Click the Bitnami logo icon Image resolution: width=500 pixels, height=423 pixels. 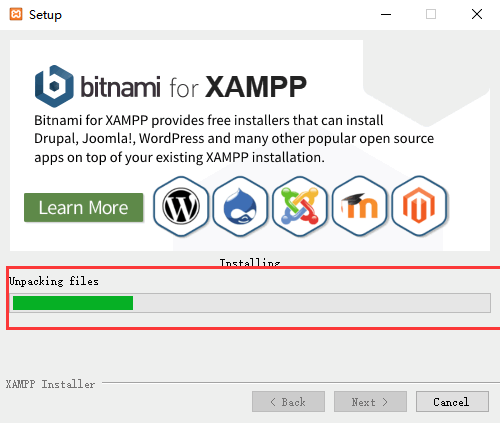54,86
